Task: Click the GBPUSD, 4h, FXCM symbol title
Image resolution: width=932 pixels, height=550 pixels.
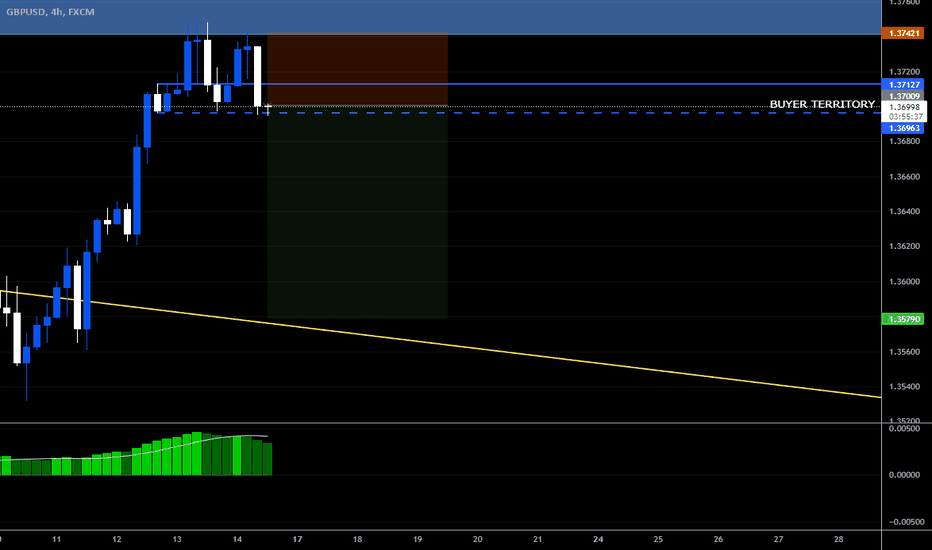Action: click(x=50, y=11)
